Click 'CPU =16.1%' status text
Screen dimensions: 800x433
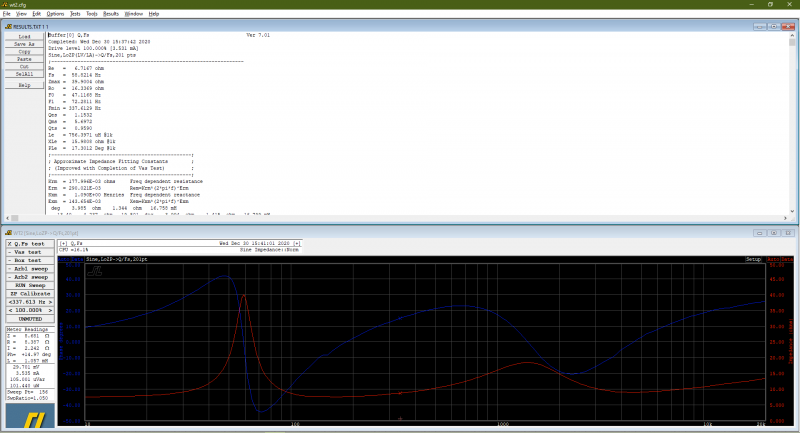73,250
